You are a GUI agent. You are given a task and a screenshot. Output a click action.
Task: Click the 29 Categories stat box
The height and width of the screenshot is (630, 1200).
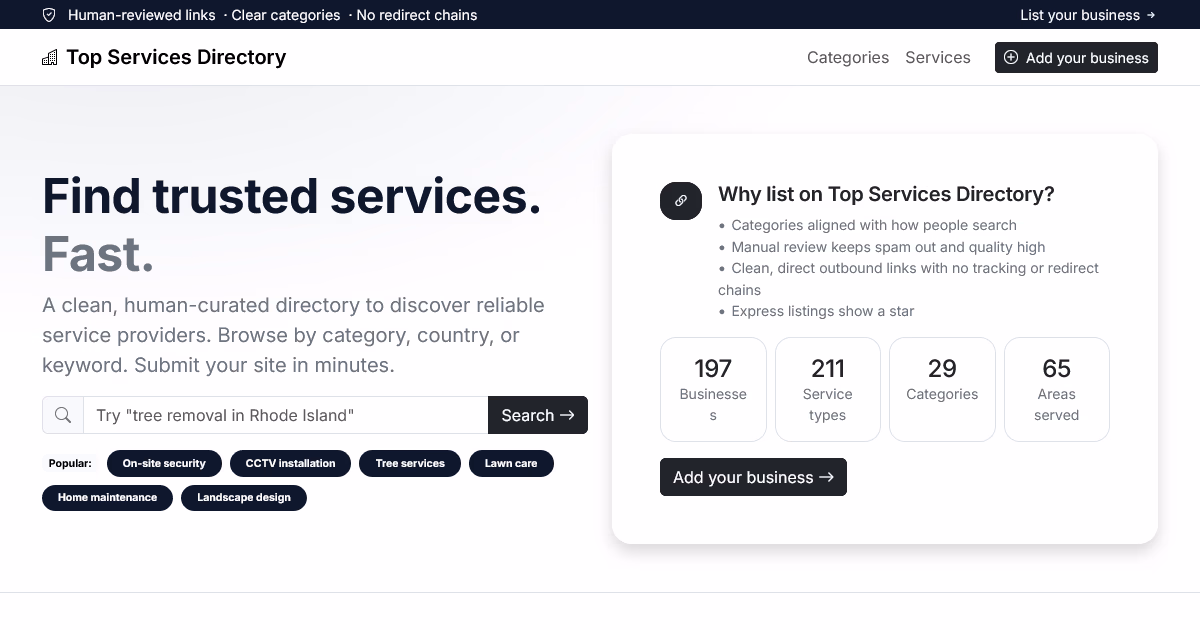click(x=942, y=389)
